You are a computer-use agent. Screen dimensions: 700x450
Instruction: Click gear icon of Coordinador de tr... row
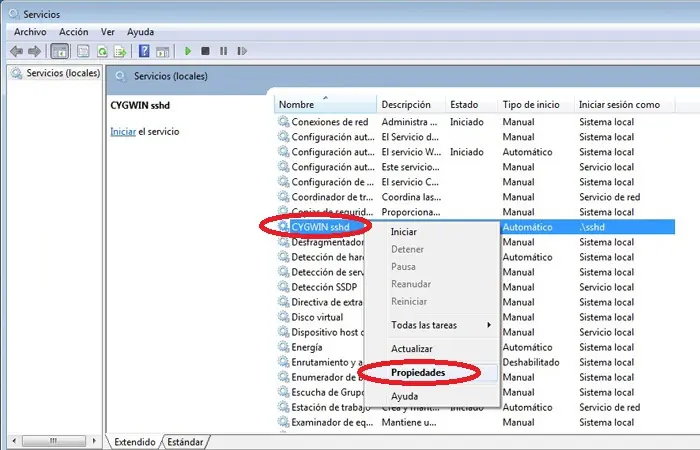[283, 196]
